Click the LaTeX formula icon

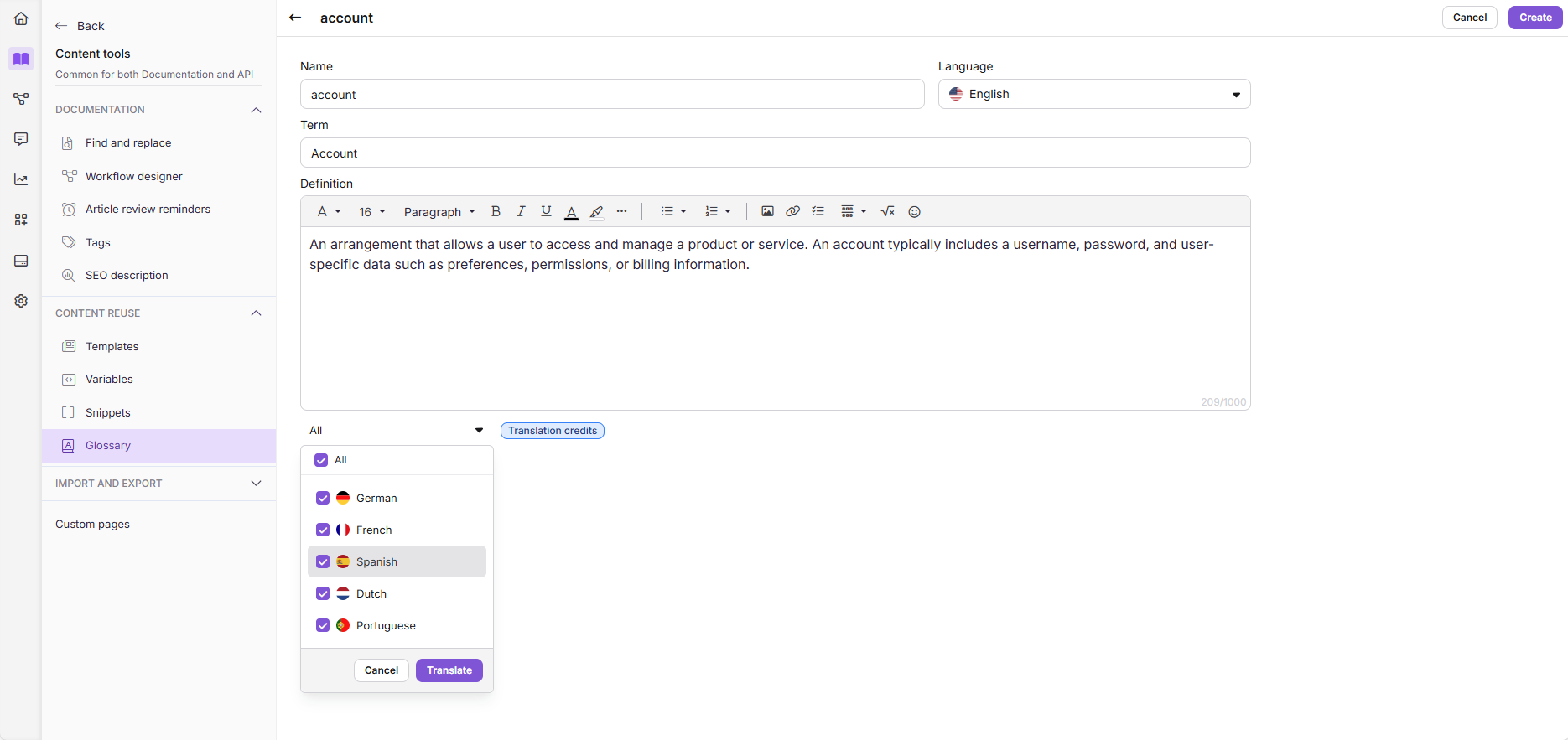point(888,212)
